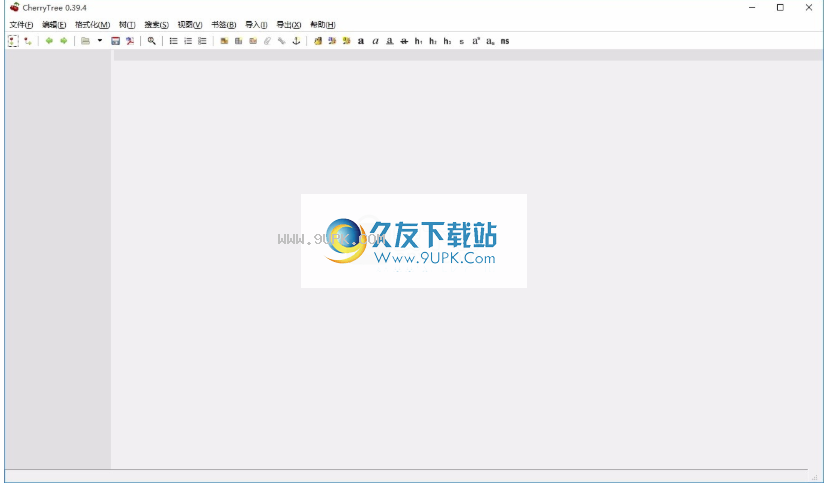Insert a codebox
The image size is (828, 483).
(253, 41)
